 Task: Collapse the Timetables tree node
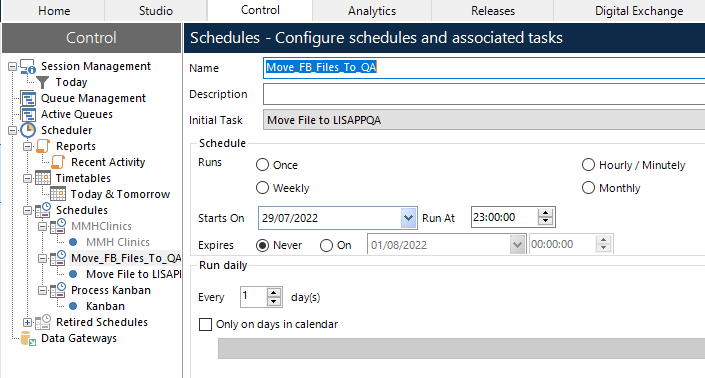(27, 178)
